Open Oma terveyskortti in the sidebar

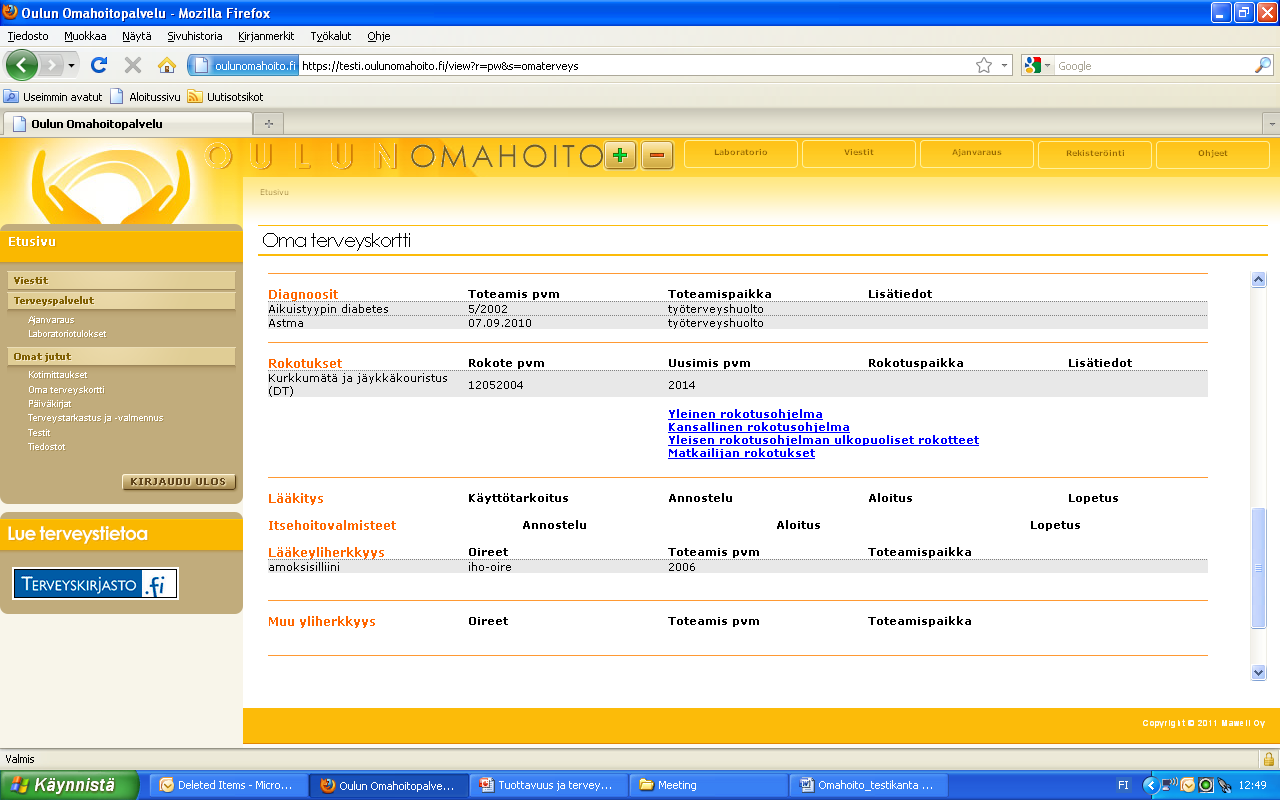pyautogui.click(x=66, y=390)
